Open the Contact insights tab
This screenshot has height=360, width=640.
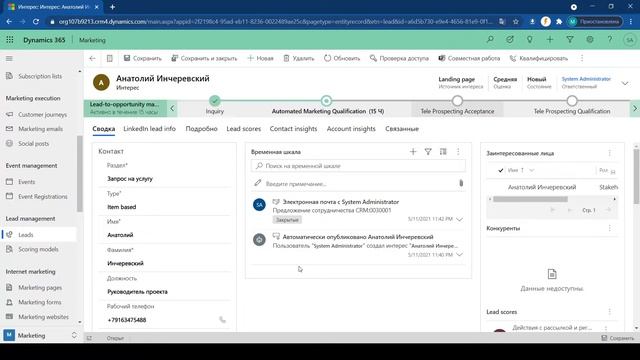(x=293, y=129)
